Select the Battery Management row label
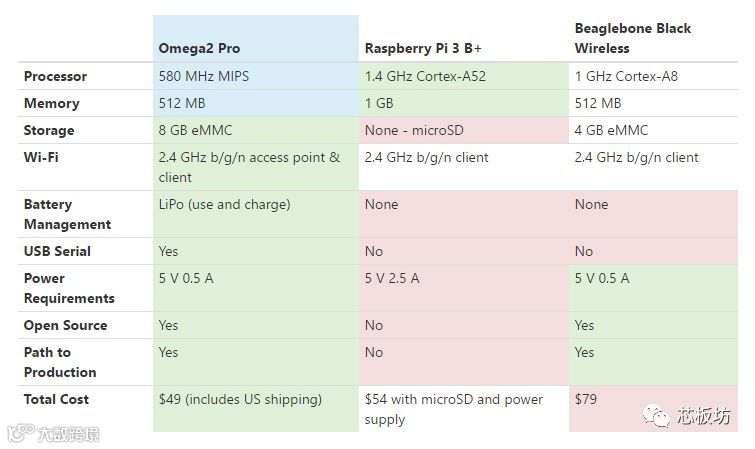 click(x=67, y=214)
